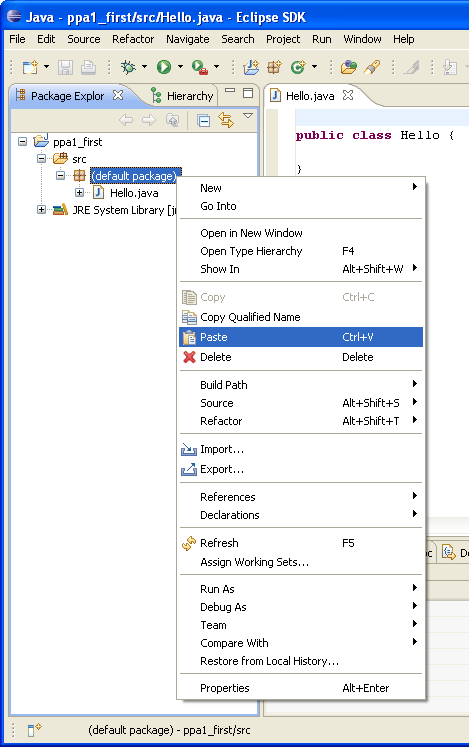Click the Hello class code line

375,135
